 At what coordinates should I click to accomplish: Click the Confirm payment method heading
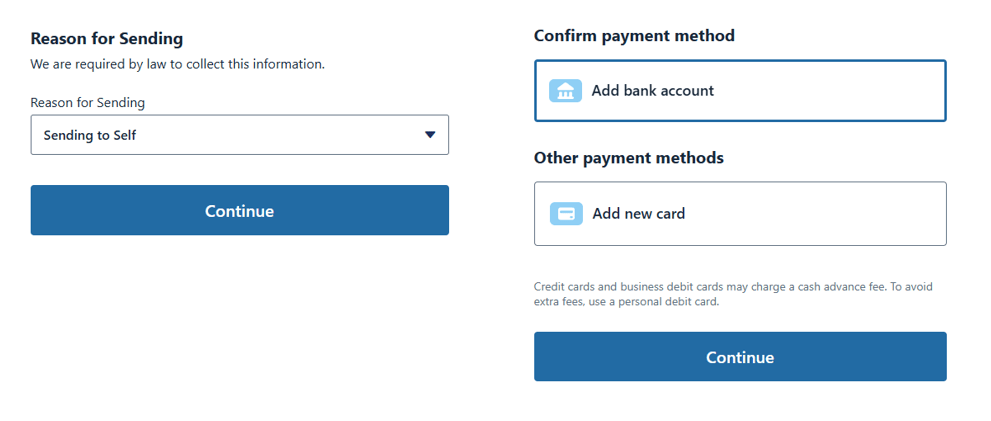[x=634, y=36]
